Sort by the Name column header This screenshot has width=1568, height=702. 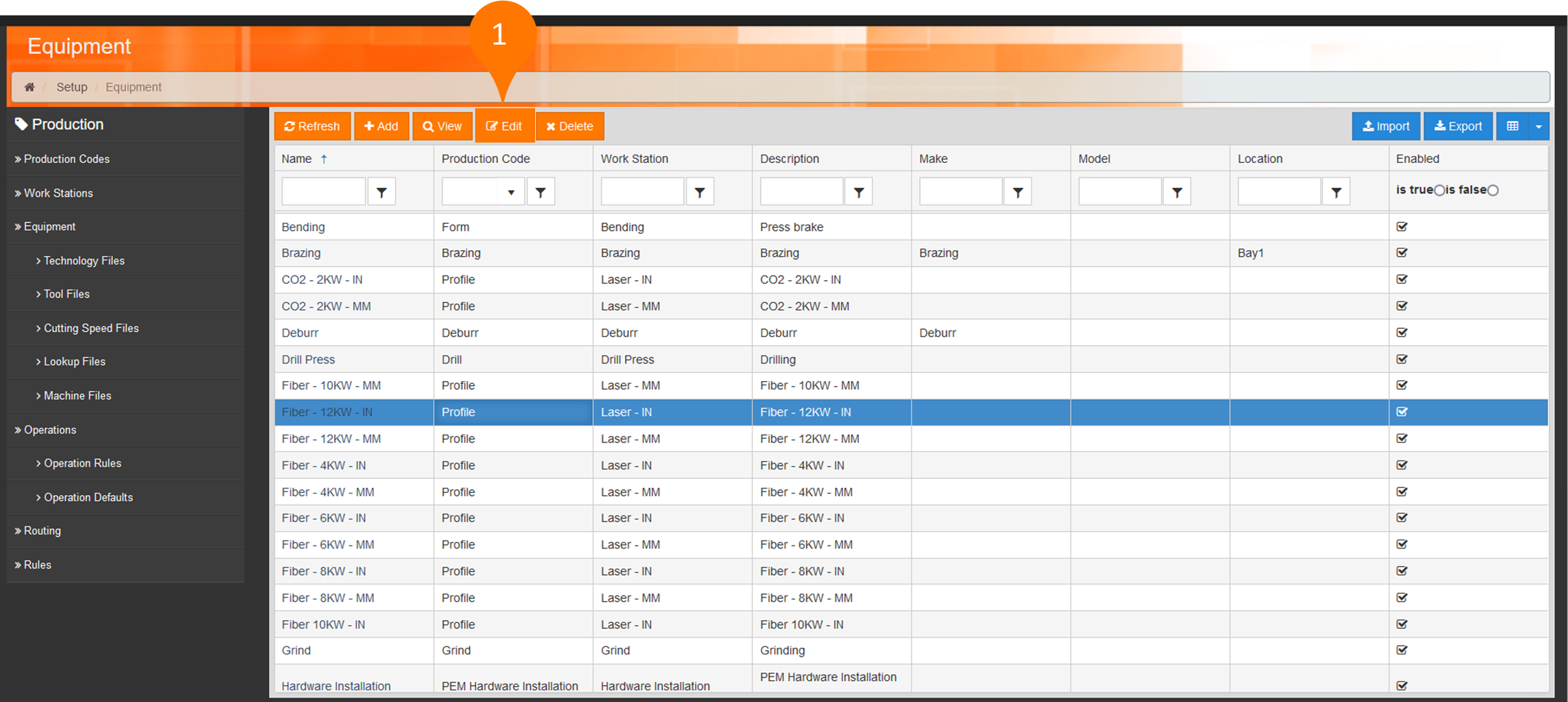297,159
